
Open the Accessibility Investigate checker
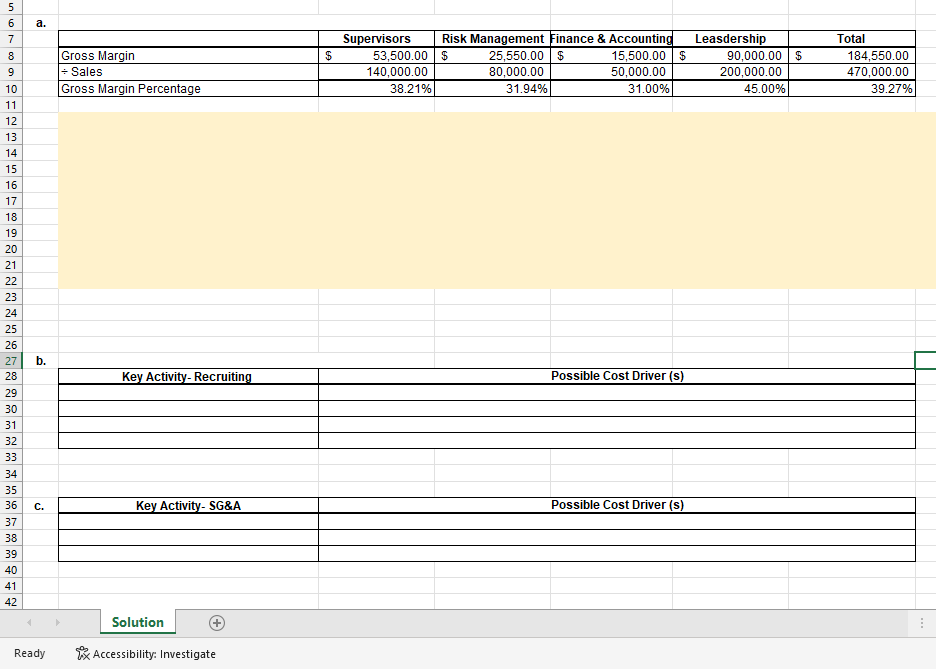(x=145, y=653)
